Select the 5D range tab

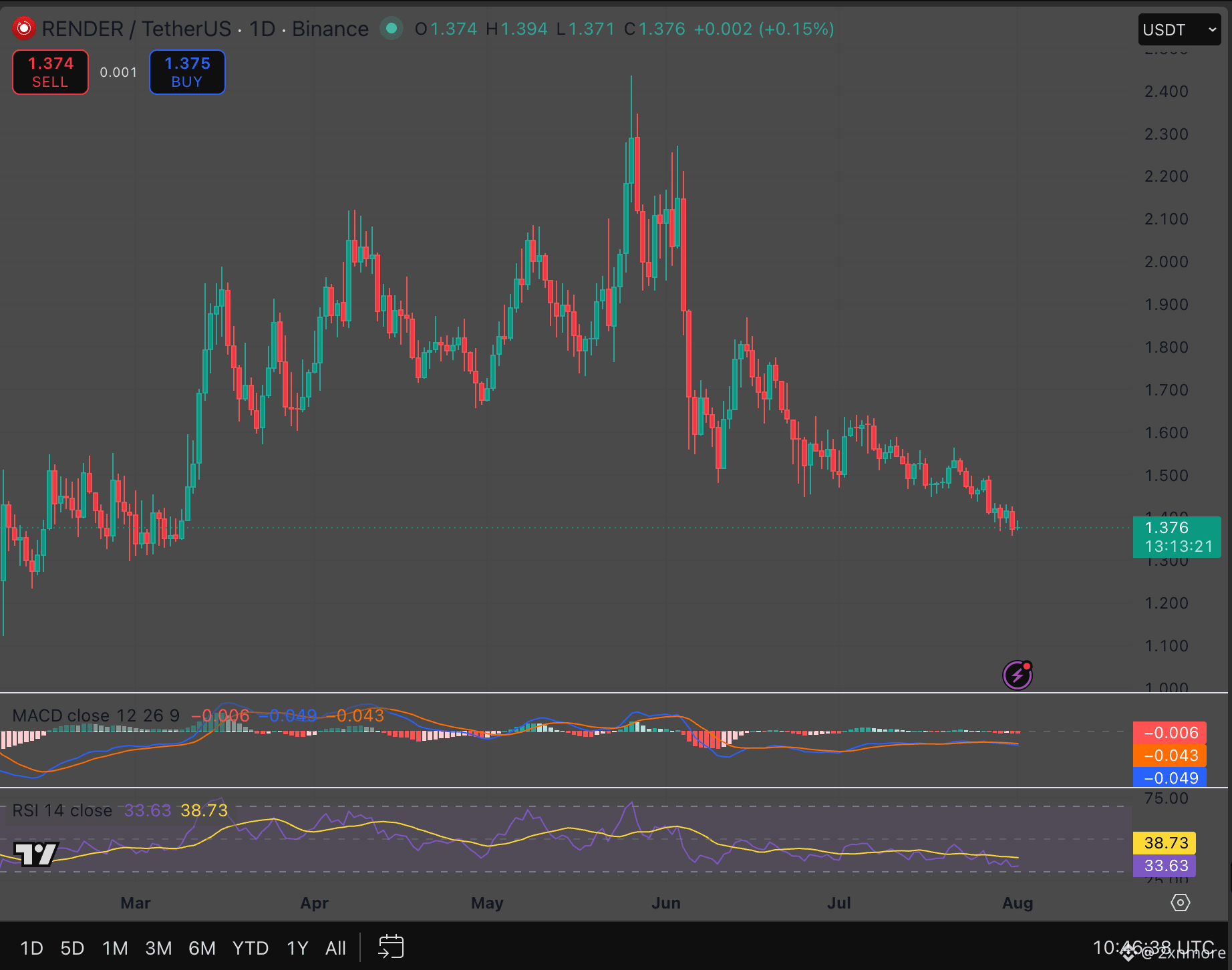(x=72, y=948)
